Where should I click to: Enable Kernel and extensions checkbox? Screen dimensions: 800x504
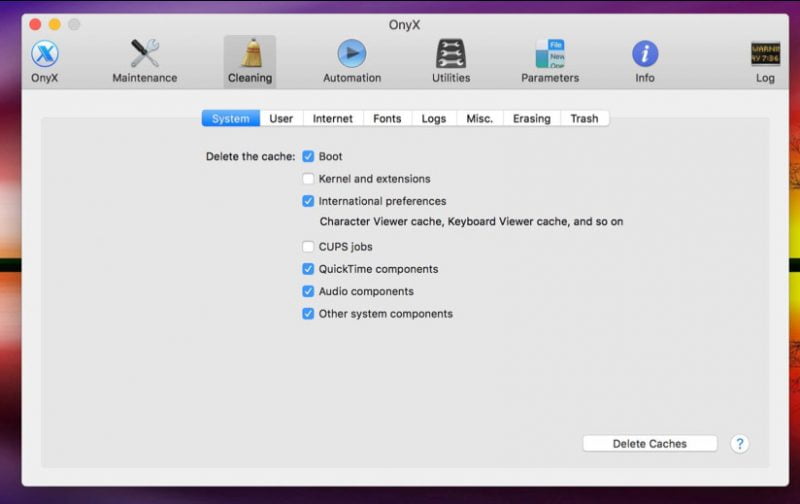click(x=308, y=179)
